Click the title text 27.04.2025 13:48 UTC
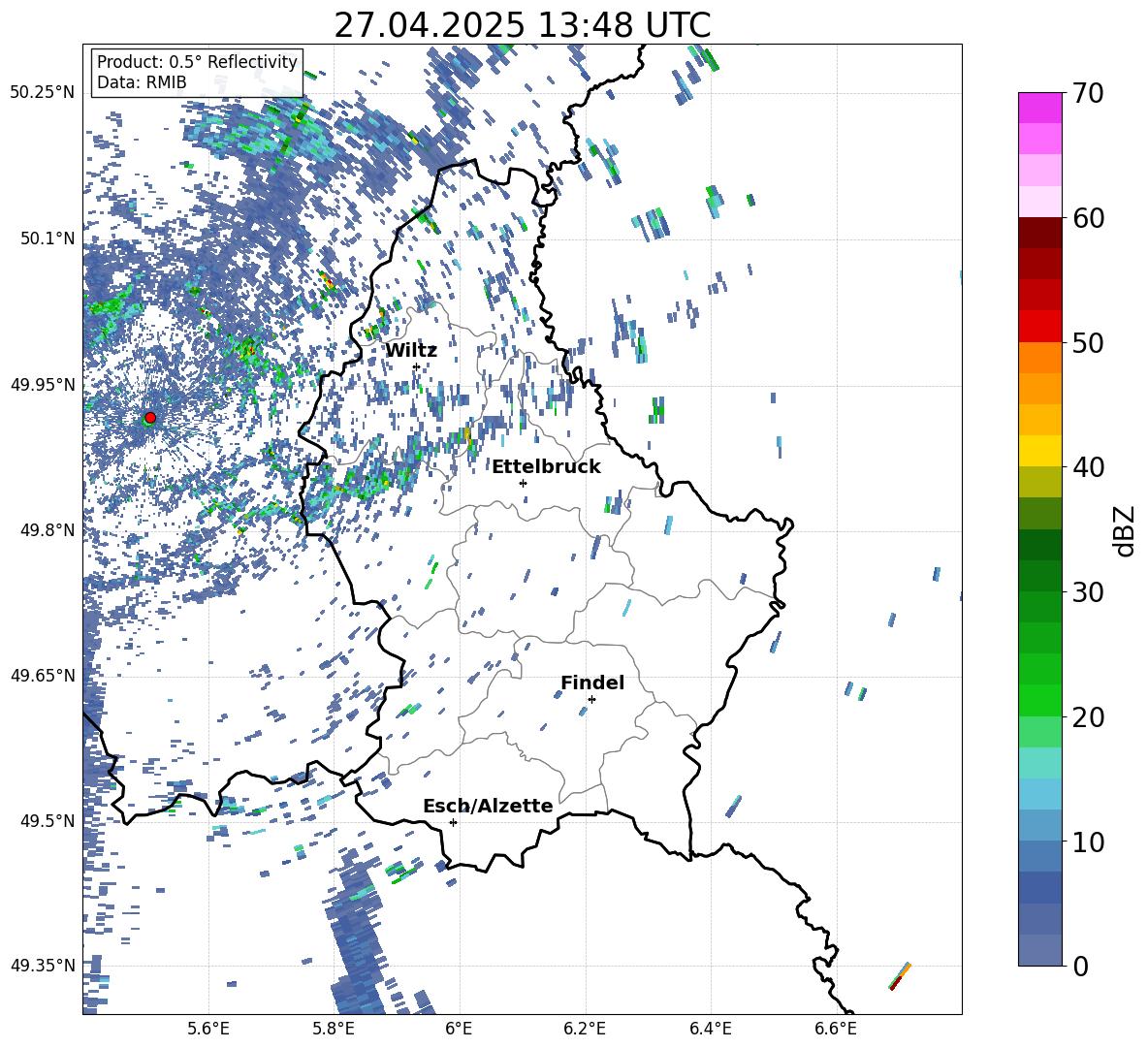Screen dimensions: 1148x1048 (522, 25)
